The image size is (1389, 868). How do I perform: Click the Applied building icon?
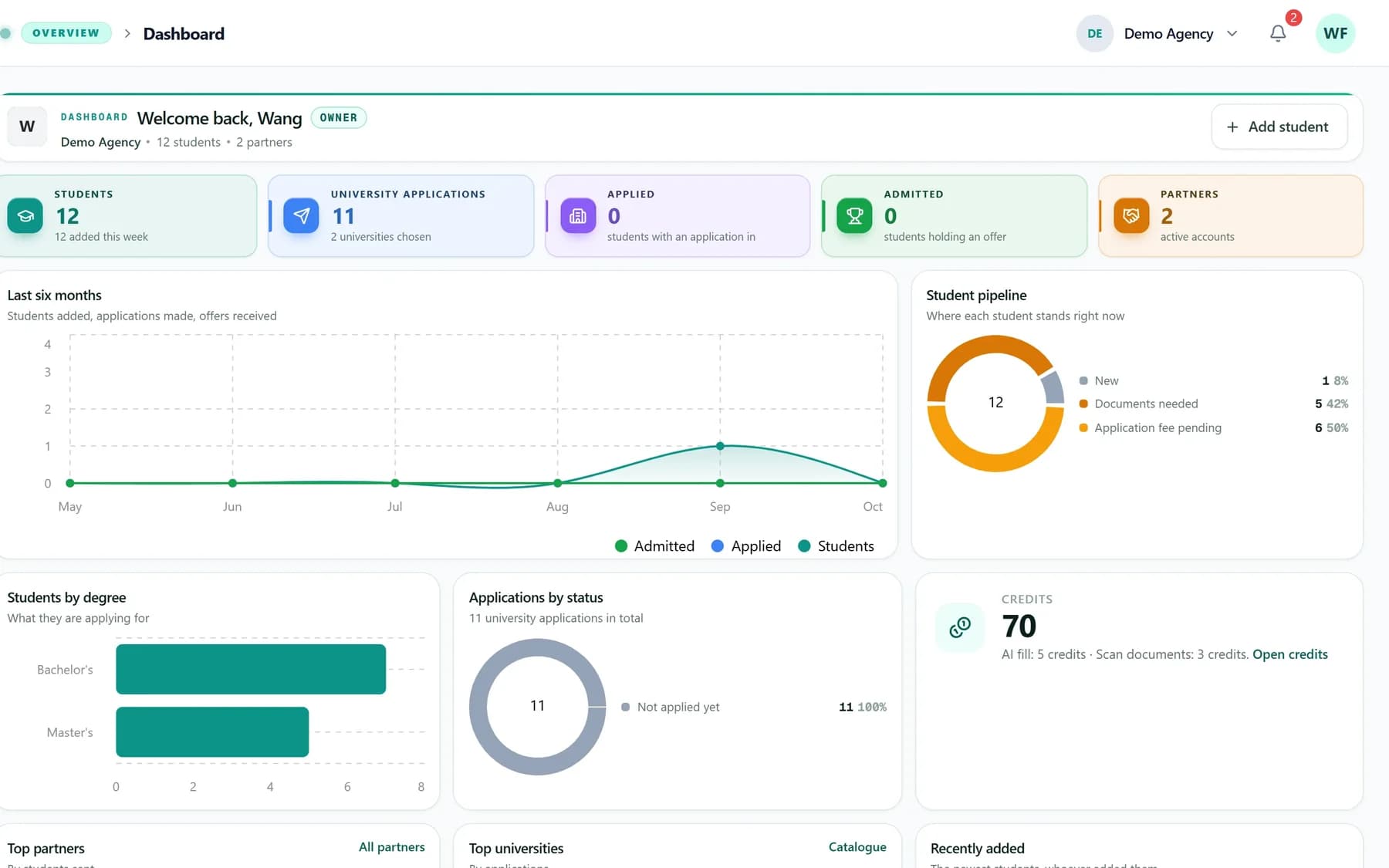click(578, 216)
